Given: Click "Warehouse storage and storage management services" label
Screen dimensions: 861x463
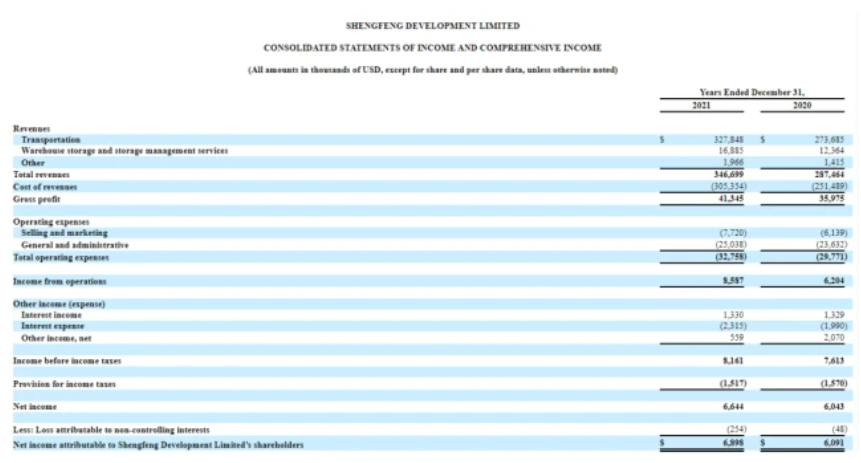Looking at the screenshot, I should click(124, 151).
